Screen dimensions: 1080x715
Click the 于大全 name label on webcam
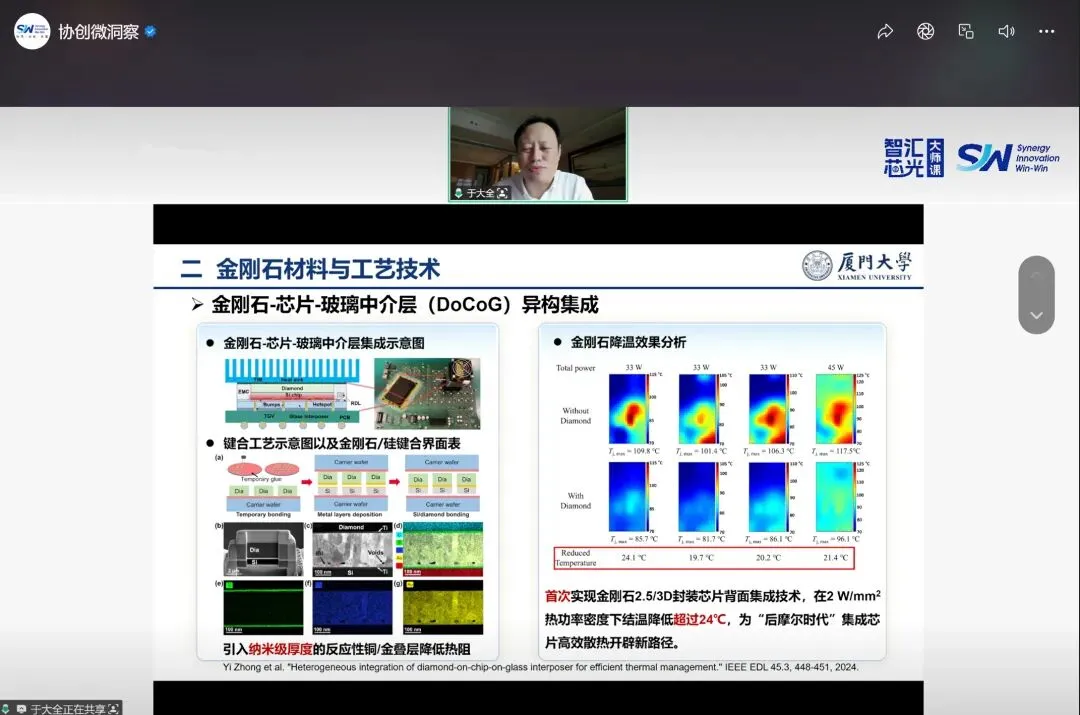coord(480,194)
